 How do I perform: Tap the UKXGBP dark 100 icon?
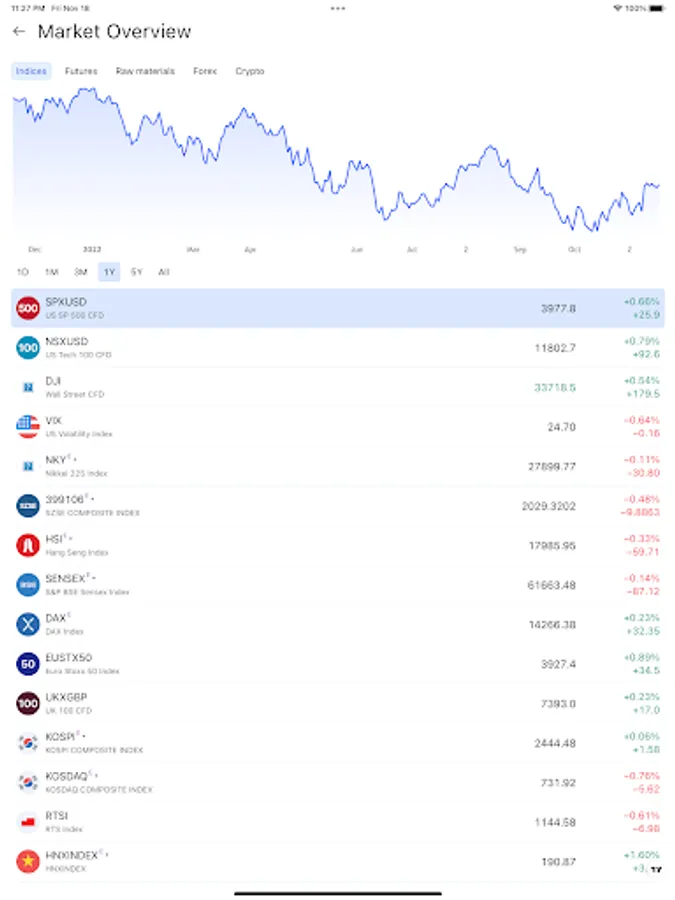[x=28, y=703]
